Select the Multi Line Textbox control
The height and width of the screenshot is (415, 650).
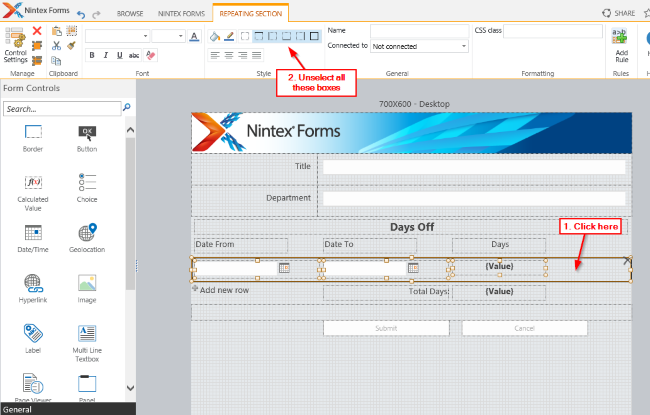coord(87,344)
